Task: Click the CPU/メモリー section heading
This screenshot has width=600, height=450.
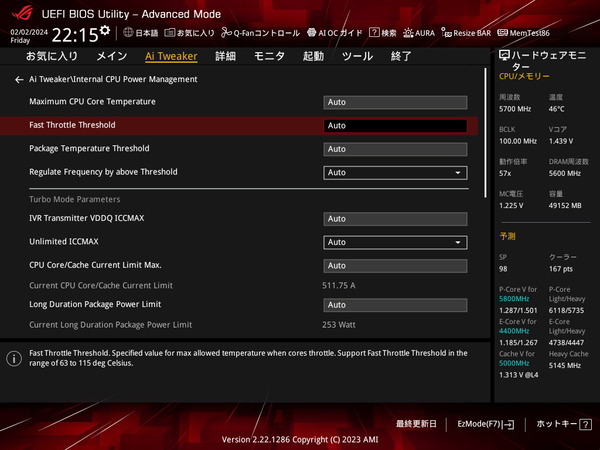Action: 524,76
